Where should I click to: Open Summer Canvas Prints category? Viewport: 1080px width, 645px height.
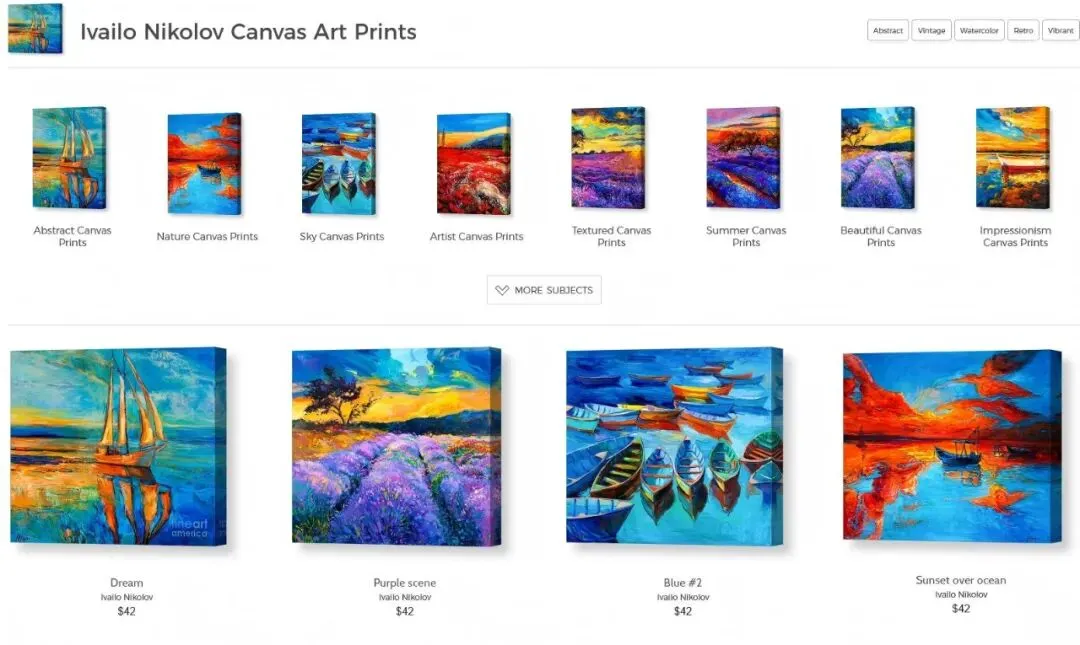click(746, 236)
